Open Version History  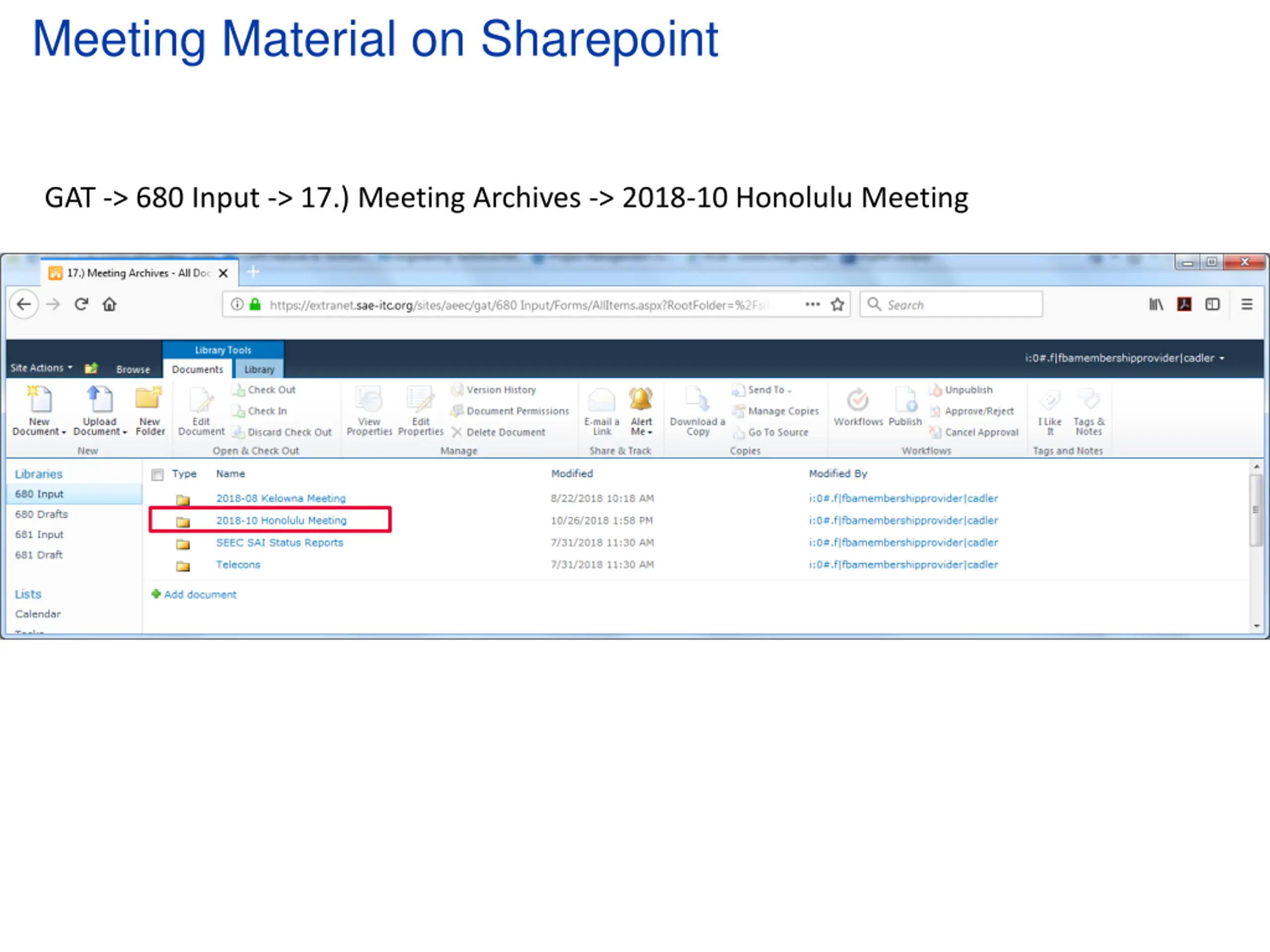(x=493, y=390)
